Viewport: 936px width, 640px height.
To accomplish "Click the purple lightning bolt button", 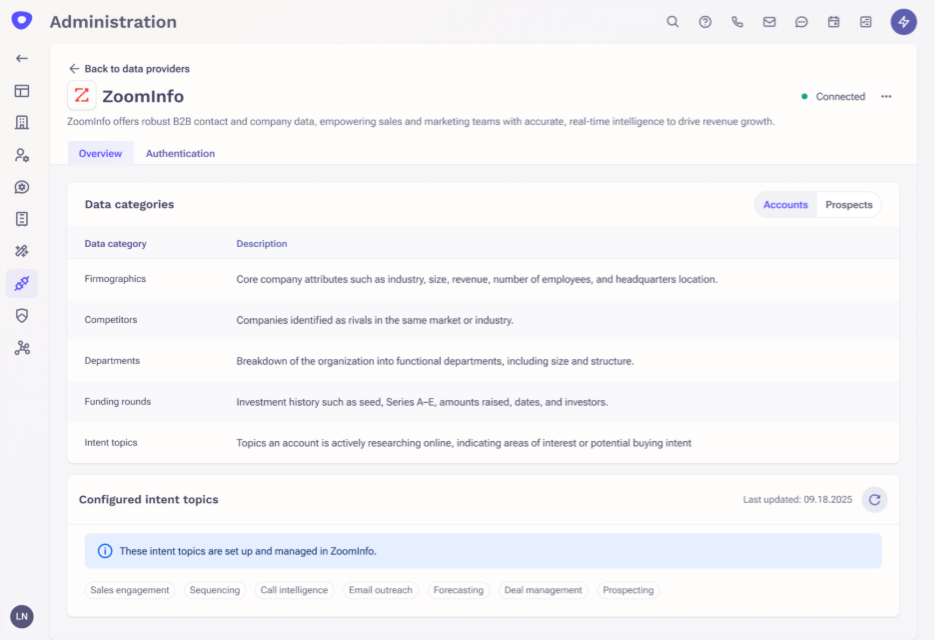I will [x=904, y=22].
